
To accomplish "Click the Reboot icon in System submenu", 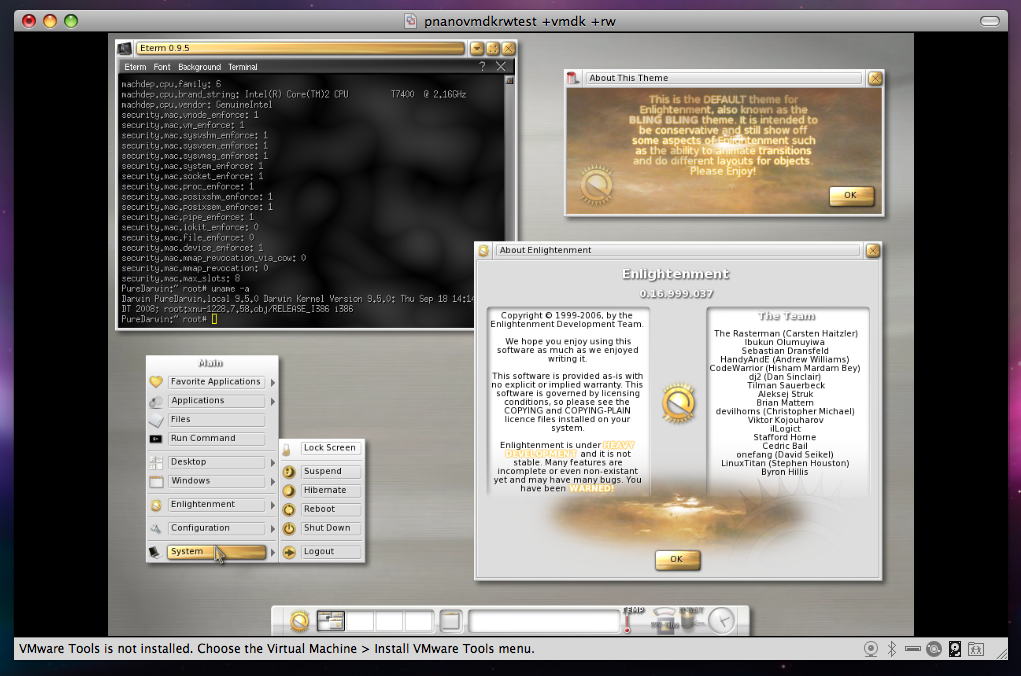I will 289,510.
